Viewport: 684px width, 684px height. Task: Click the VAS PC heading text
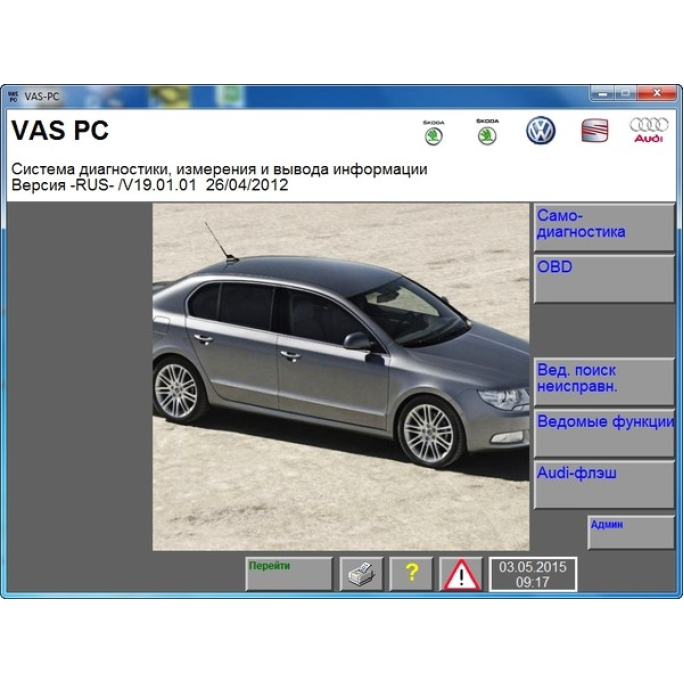(60, 130)
